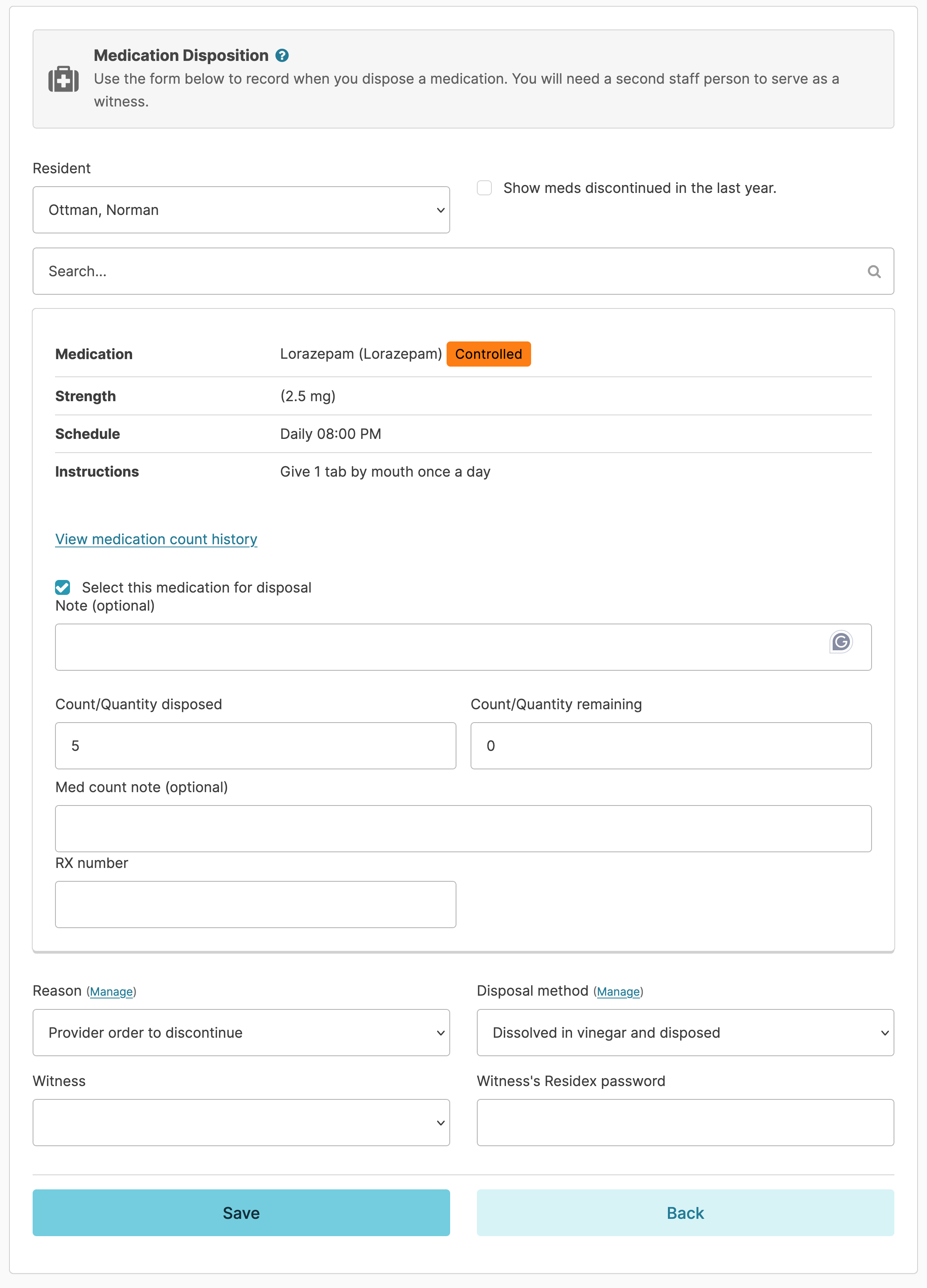Click the RX number input
This screenshot has height=1288, width=927.
tap(255, 904)
